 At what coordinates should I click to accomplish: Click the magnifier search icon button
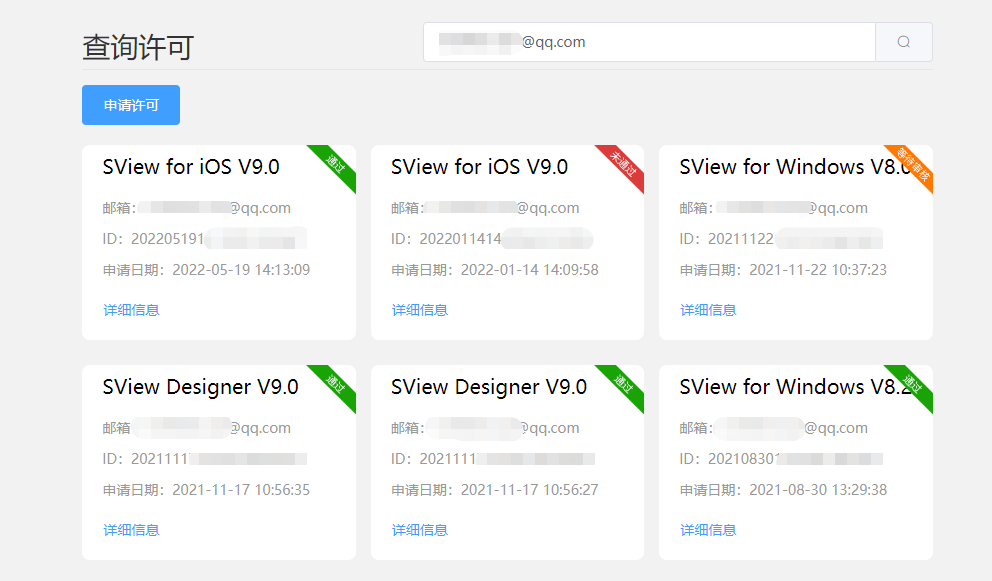pyautogui.click(x=903, y=42)
